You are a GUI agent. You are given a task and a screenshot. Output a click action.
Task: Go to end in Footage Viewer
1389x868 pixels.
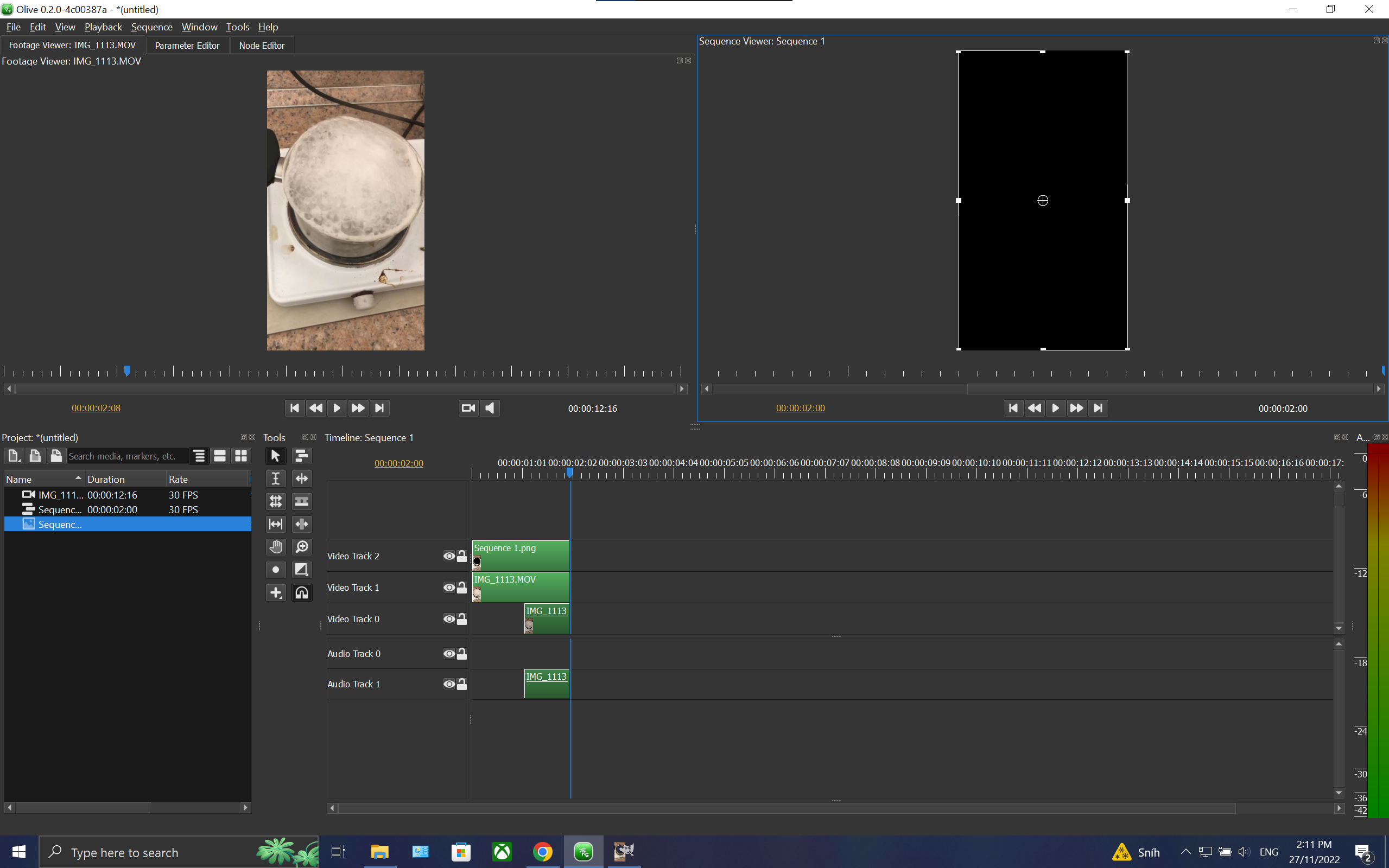(x=379, y=408)
